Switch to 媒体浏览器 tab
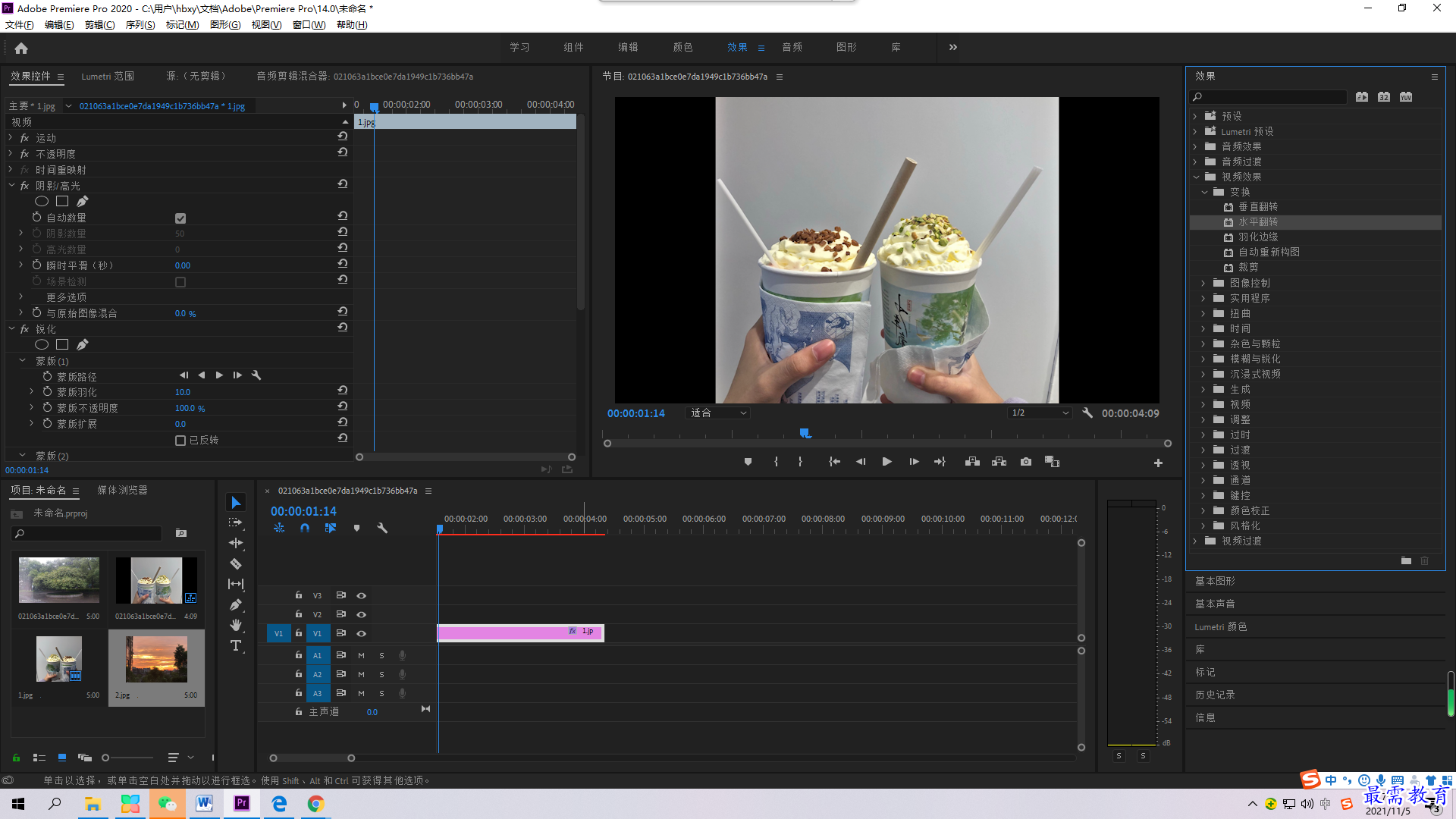This screenshot has height=819, width=1456. coord(122,491)
